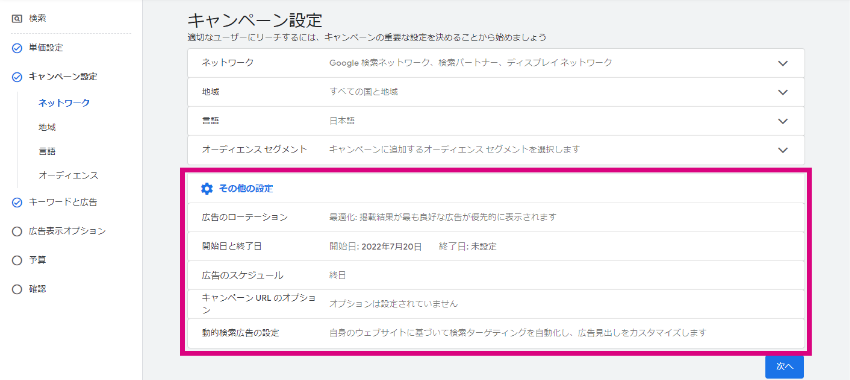
Task: Open the 広告のスケジュール setting row
Action: (x=496, y=275)
